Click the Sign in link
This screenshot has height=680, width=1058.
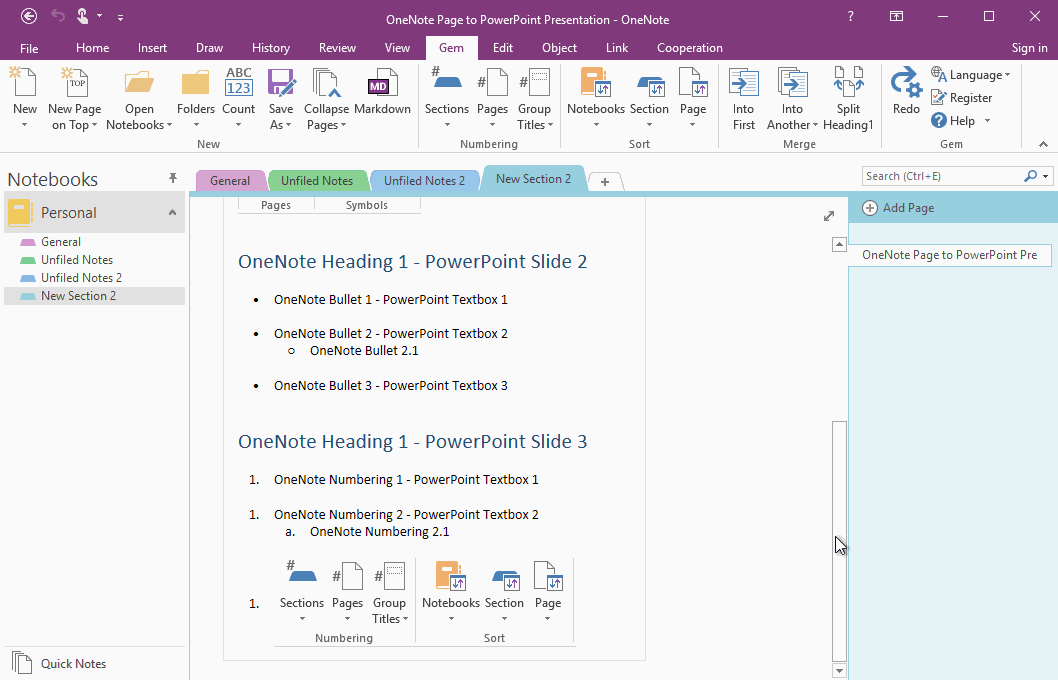[1029, 47]
